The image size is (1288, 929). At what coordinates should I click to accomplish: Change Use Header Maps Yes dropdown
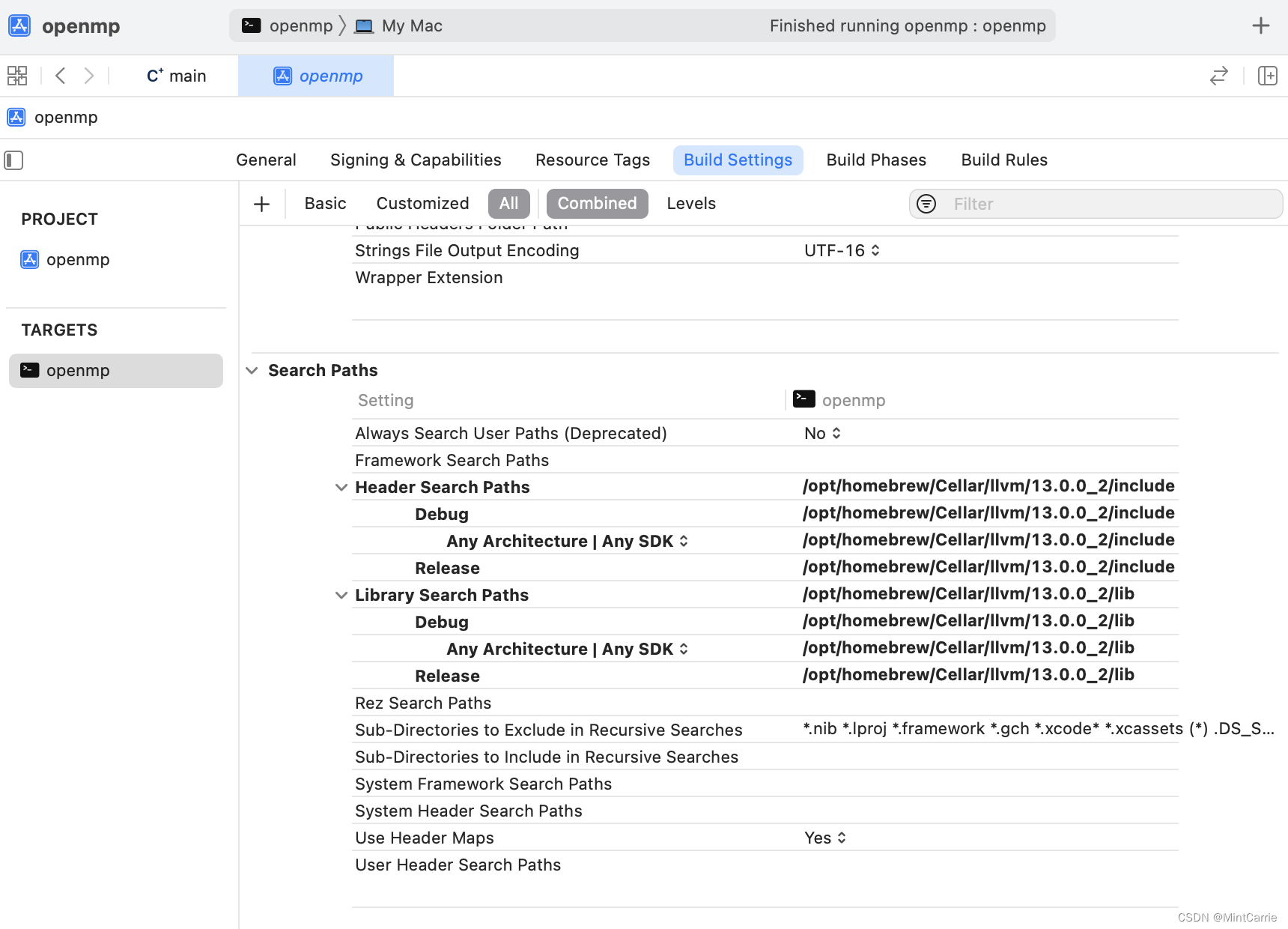(x=825, y=838)
